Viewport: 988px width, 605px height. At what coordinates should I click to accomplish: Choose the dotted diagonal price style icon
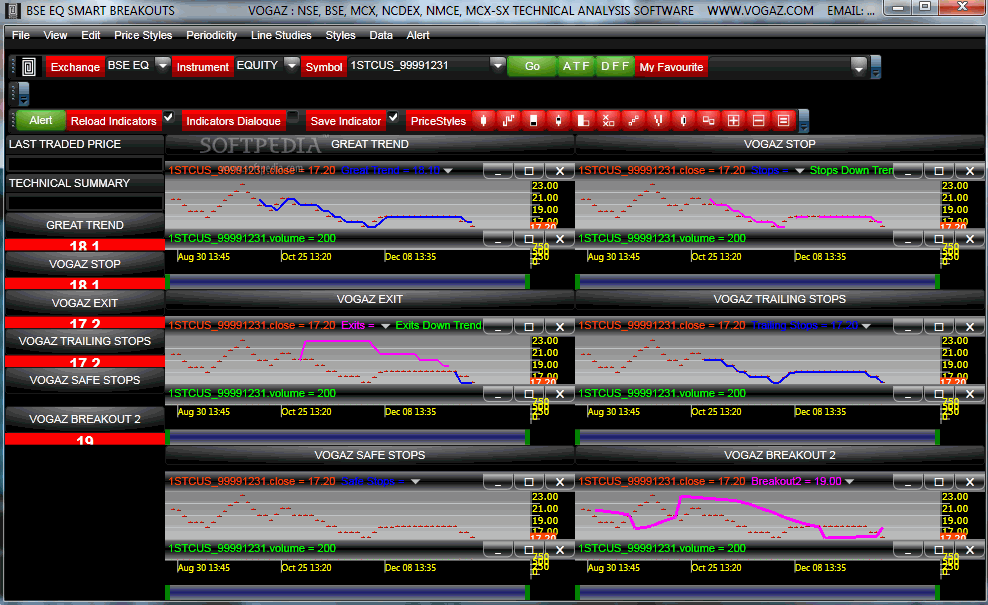tap(633, 120)
